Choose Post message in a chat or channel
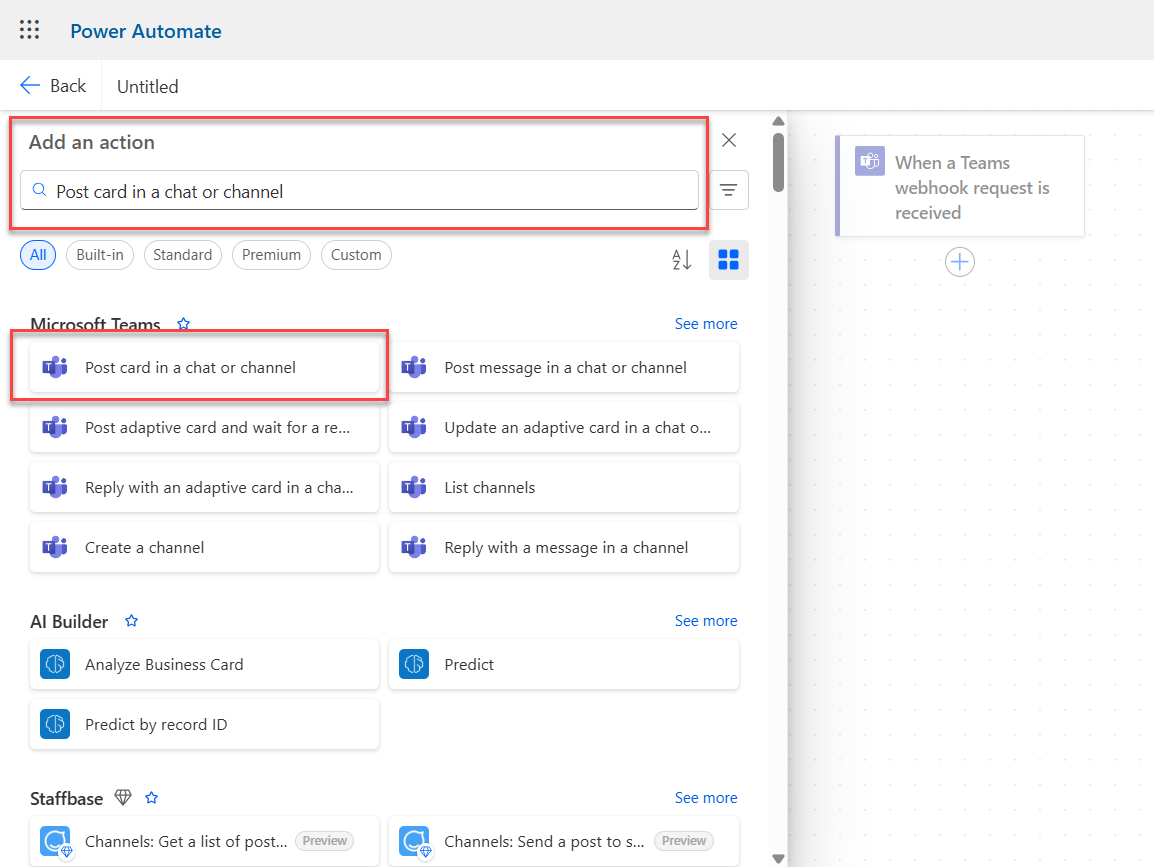 tap(564, 367)
